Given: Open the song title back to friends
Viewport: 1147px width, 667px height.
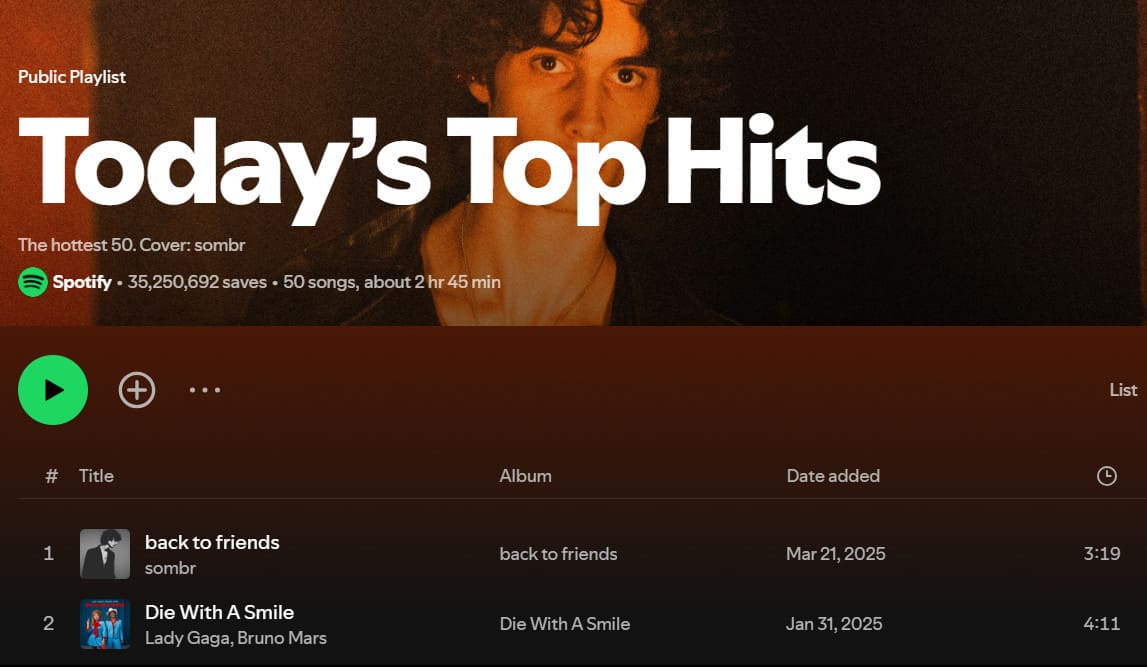Looking at the screenshot, I should 212,542.
